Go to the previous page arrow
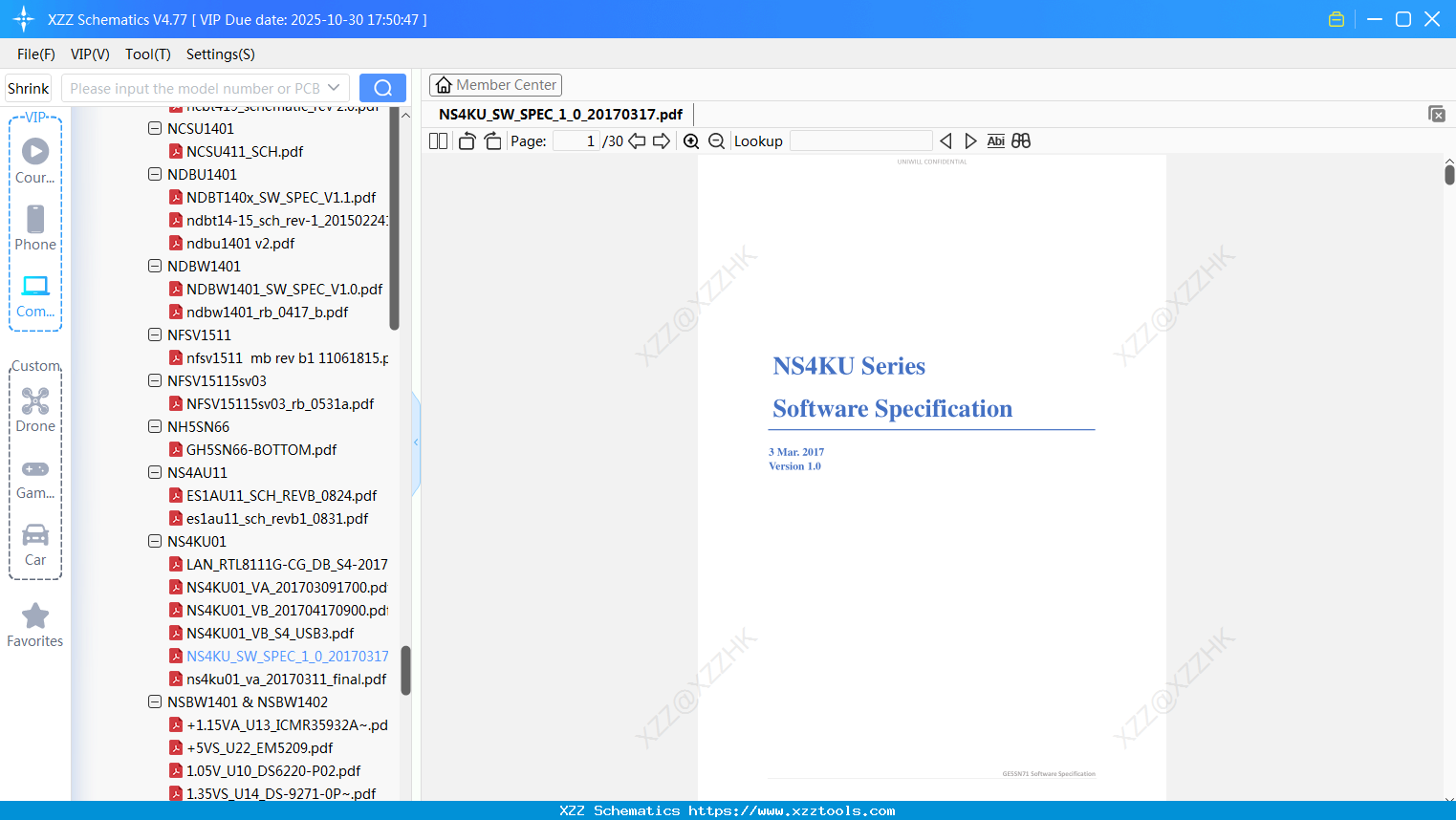1456x820 pixels. coord(637,140)
